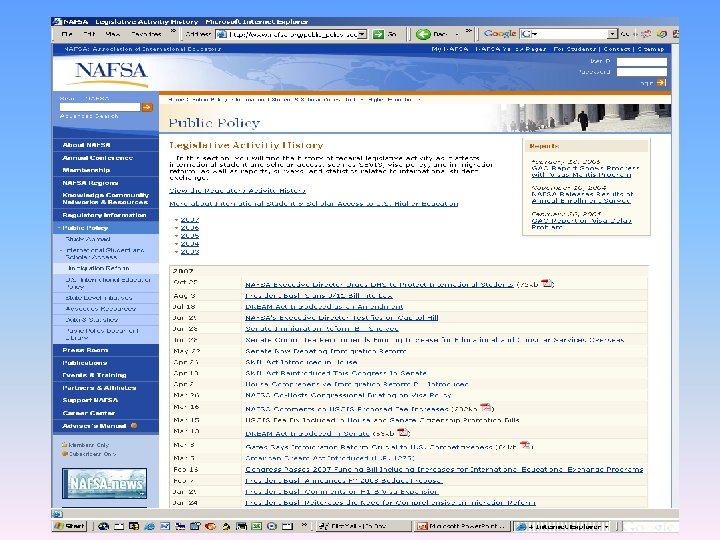Jump to the 2005 year link
This screenshot has height=540, width=720.
[x=190, y=236]
